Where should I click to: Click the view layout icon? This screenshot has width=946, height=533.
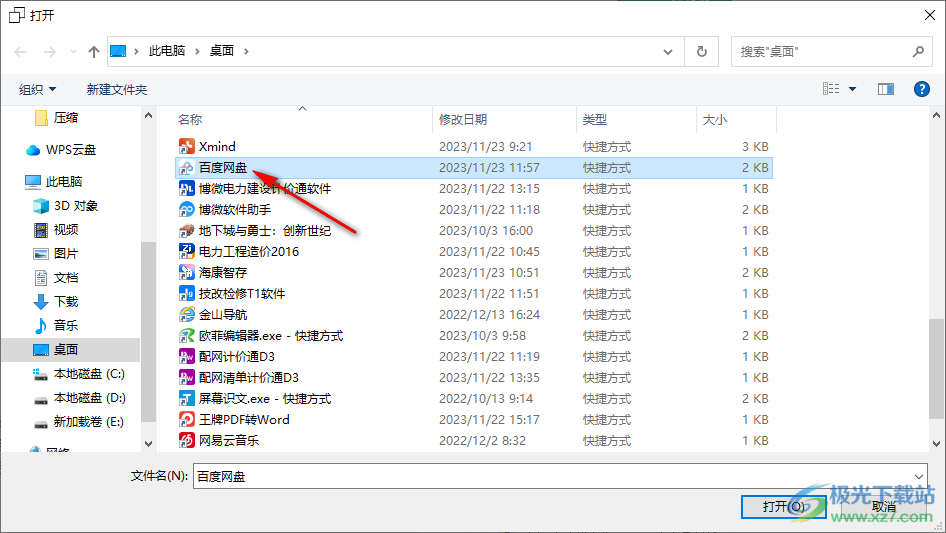coord(831,89)
